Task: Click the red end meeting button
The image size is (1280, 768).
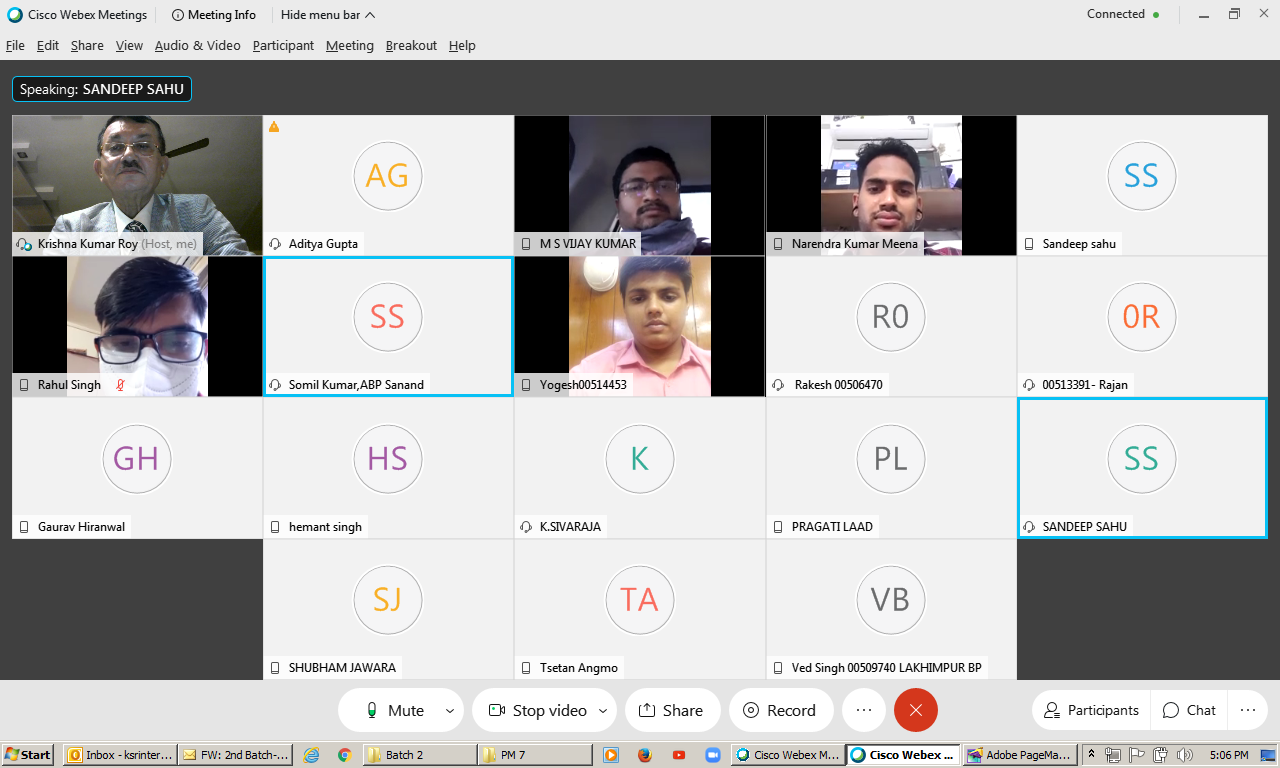Action: tap(915, 710)
